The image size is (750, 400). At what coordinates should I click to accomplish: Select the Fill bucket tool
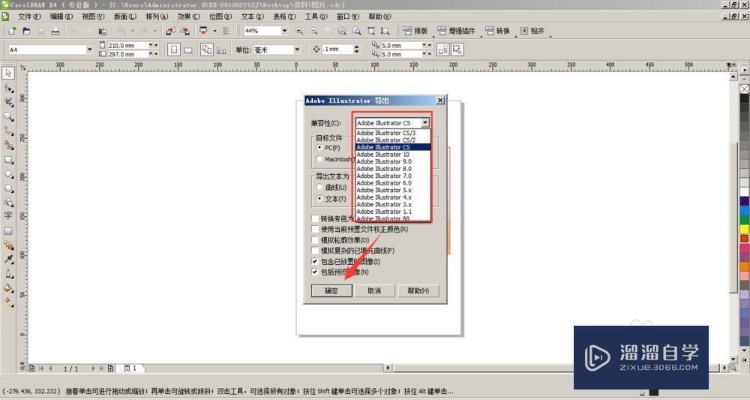(8, 288)
